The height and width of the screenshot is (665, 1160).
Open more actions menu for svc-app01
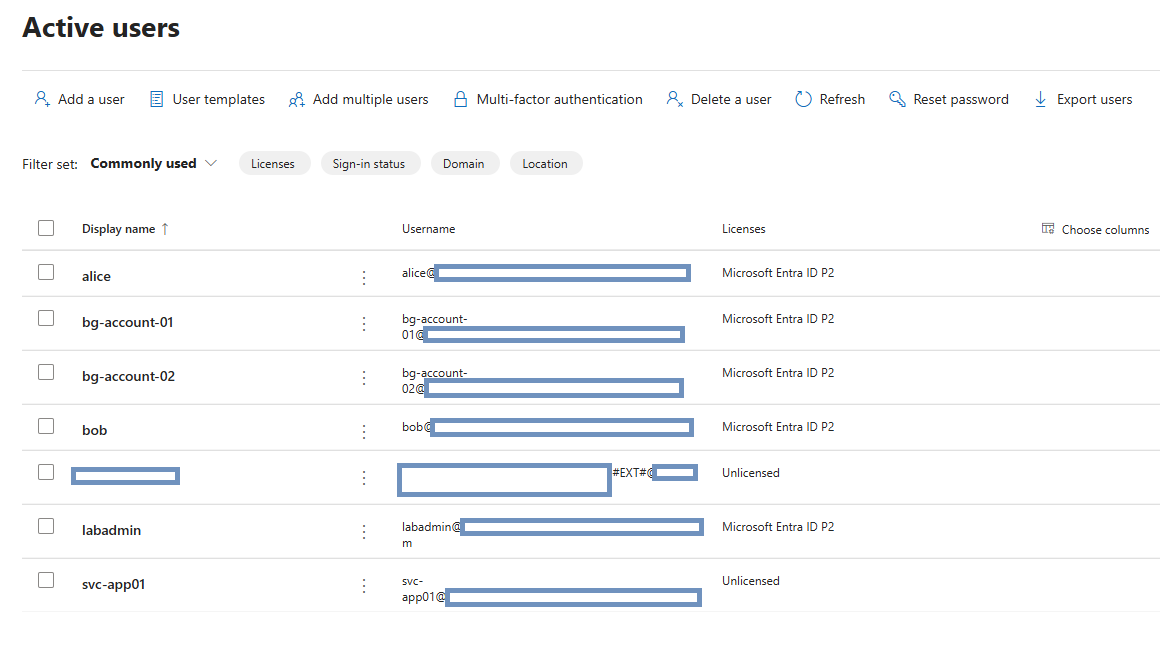point(364,586)
